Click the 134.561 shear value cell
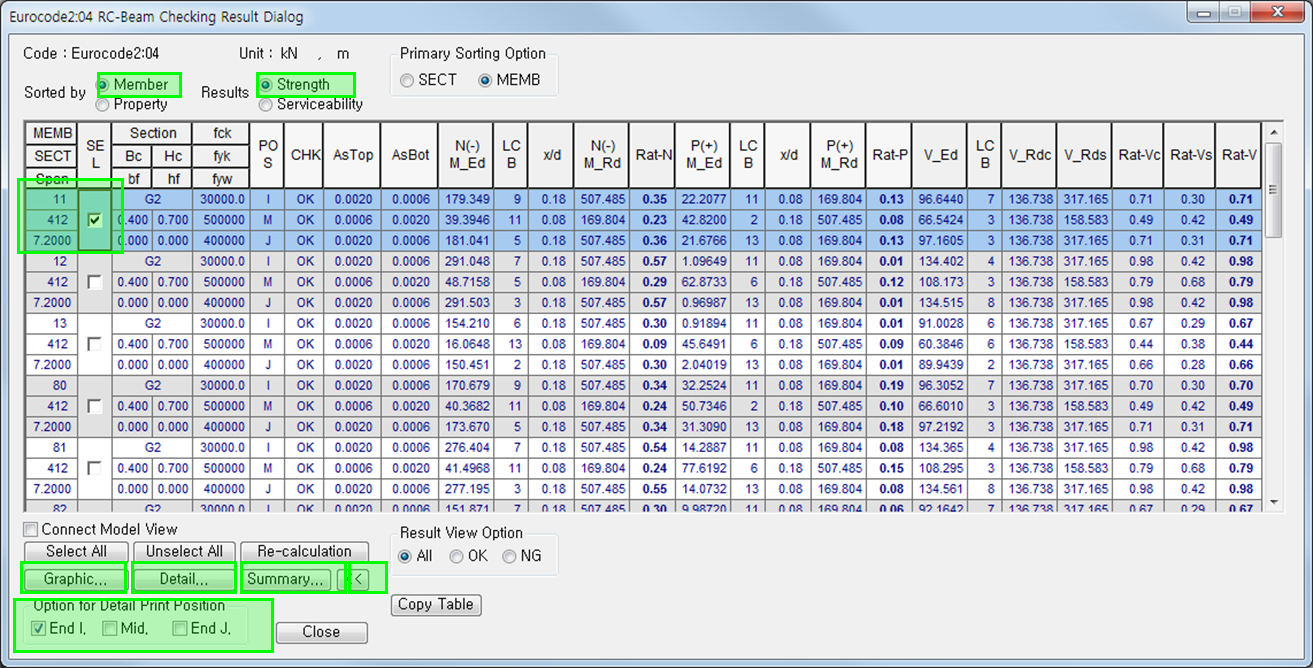This screenshot has width=1313, height=668. pos(941,489)
